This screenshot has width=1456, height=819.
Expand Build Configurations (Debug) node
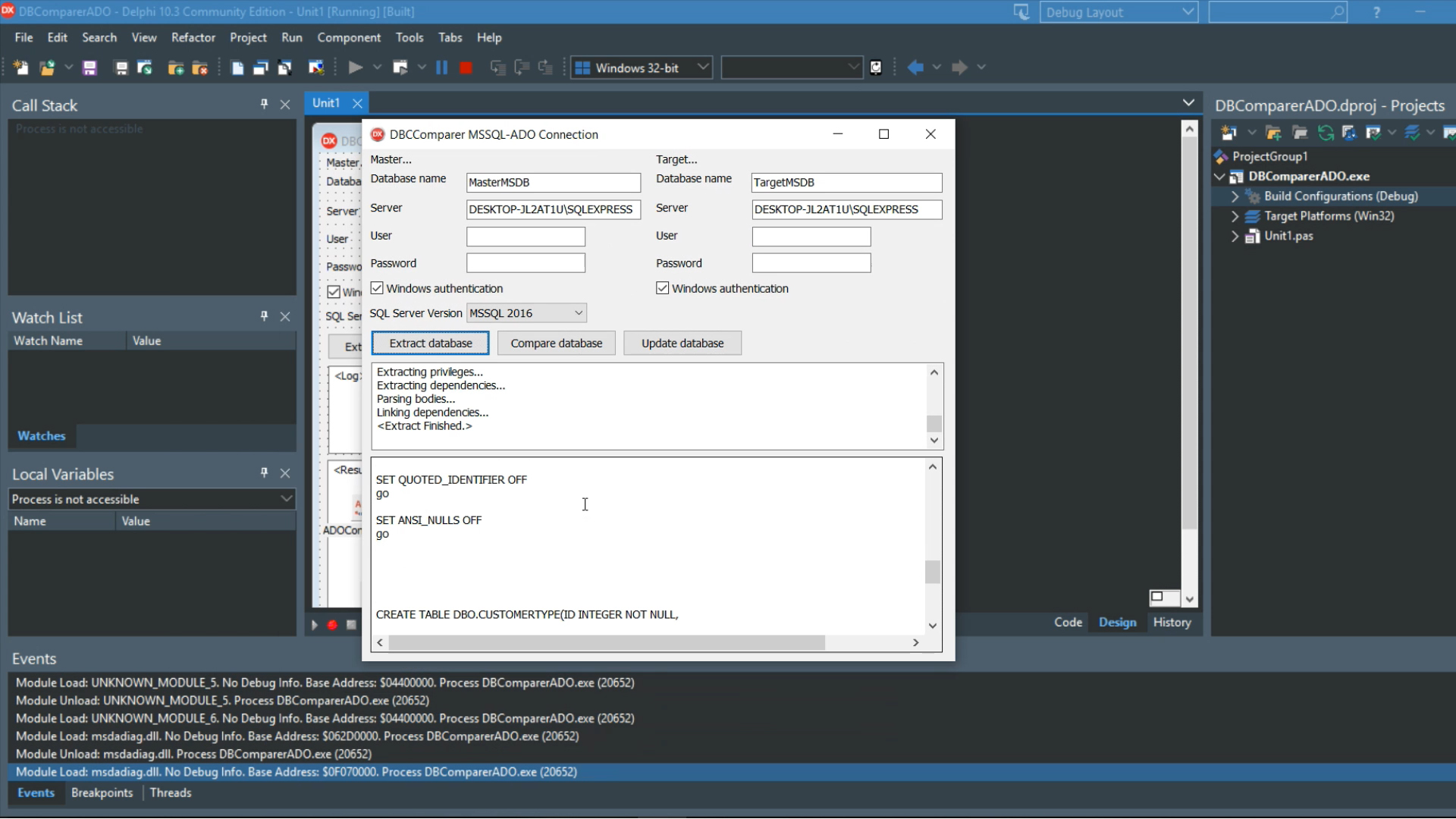[1235, 196]
